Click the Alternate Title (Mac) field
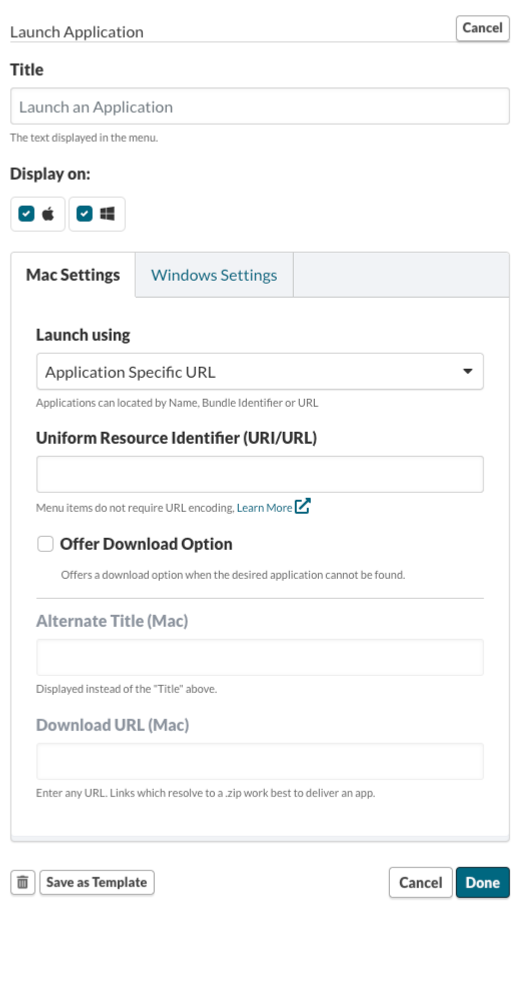This screenshot has height=981, width=520. 260,657
